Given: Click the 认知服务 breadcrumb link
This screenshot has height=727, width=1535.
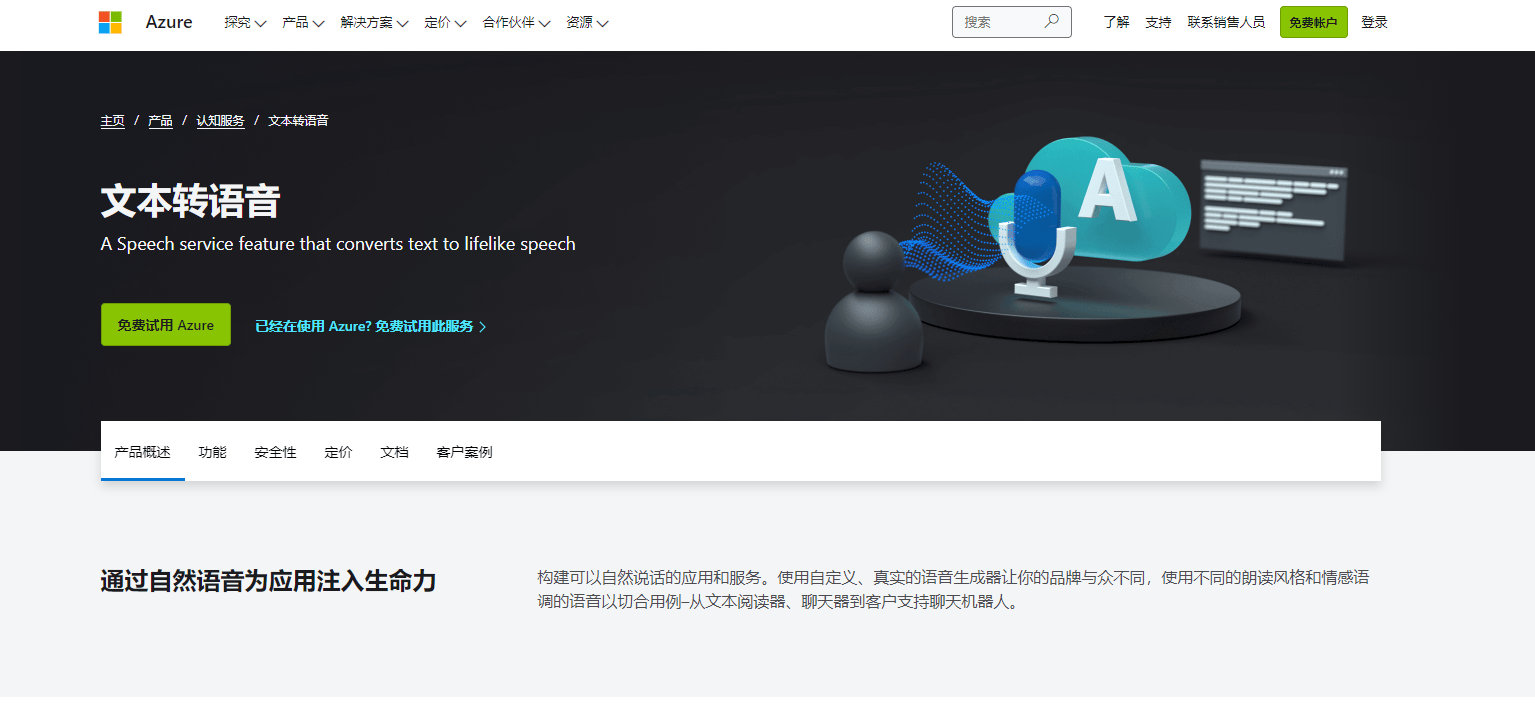Looking at the screenshot, I should coord(220,121).
